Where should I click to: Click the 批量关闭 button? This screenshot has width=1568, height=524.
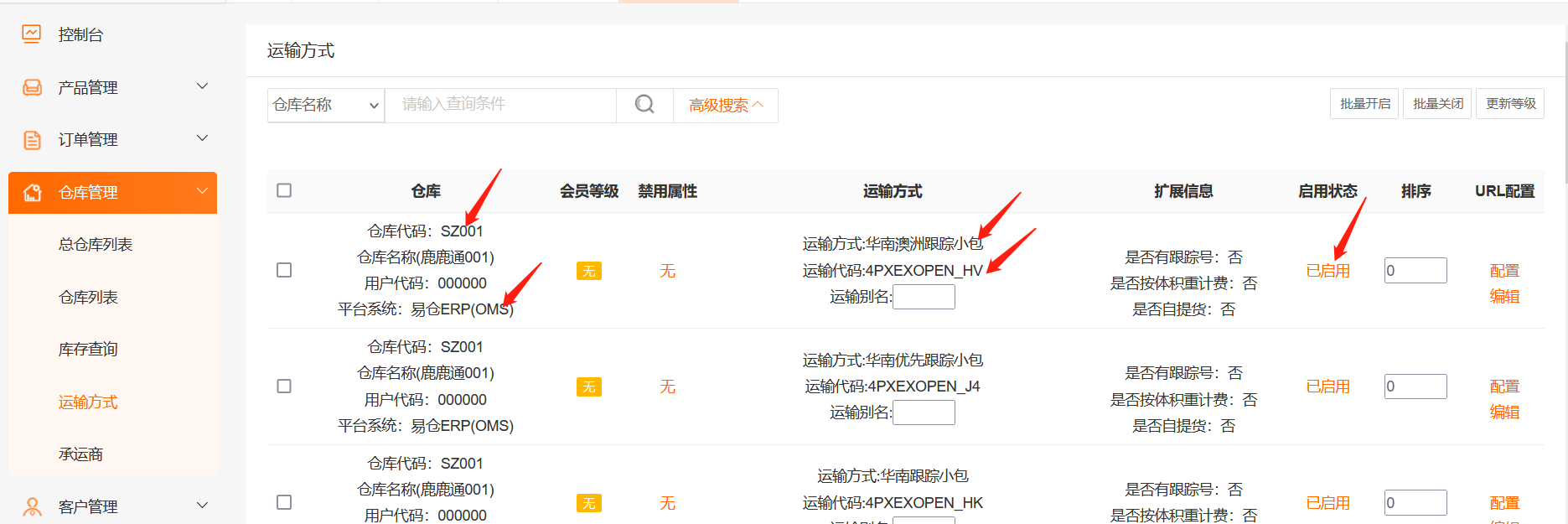[x=1437, y=104]
